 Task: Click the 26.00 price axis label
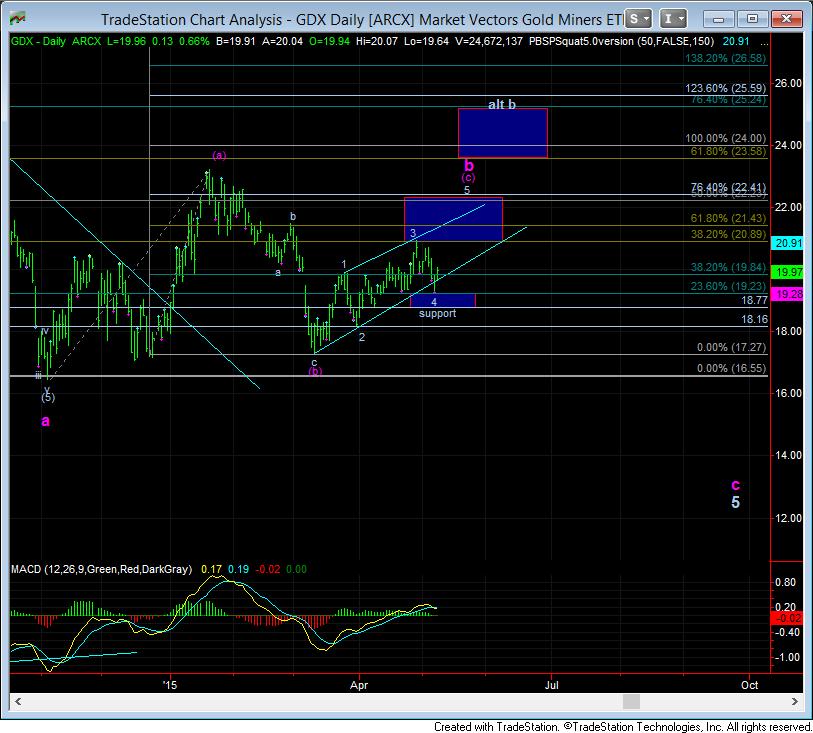click(x=788, y=83)
